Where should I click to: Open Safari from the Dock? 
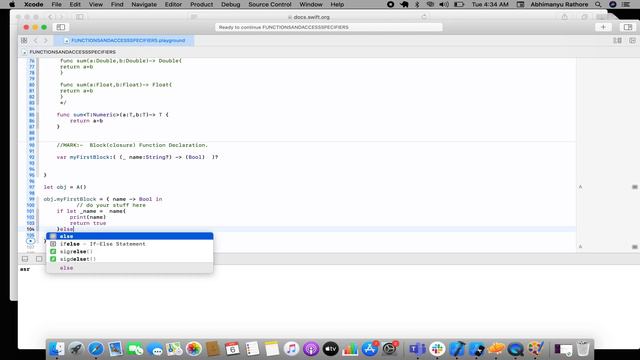pos(96,349)
